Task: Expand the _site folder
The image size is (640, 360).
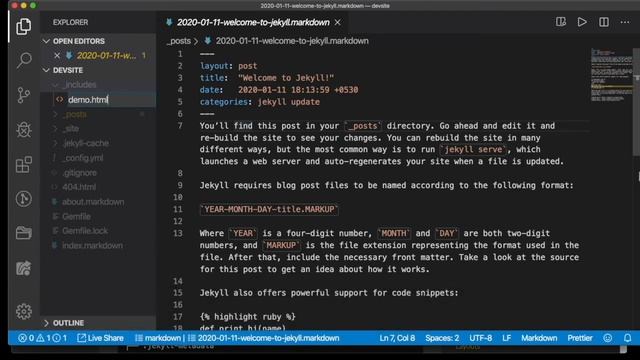Action: 56,129
